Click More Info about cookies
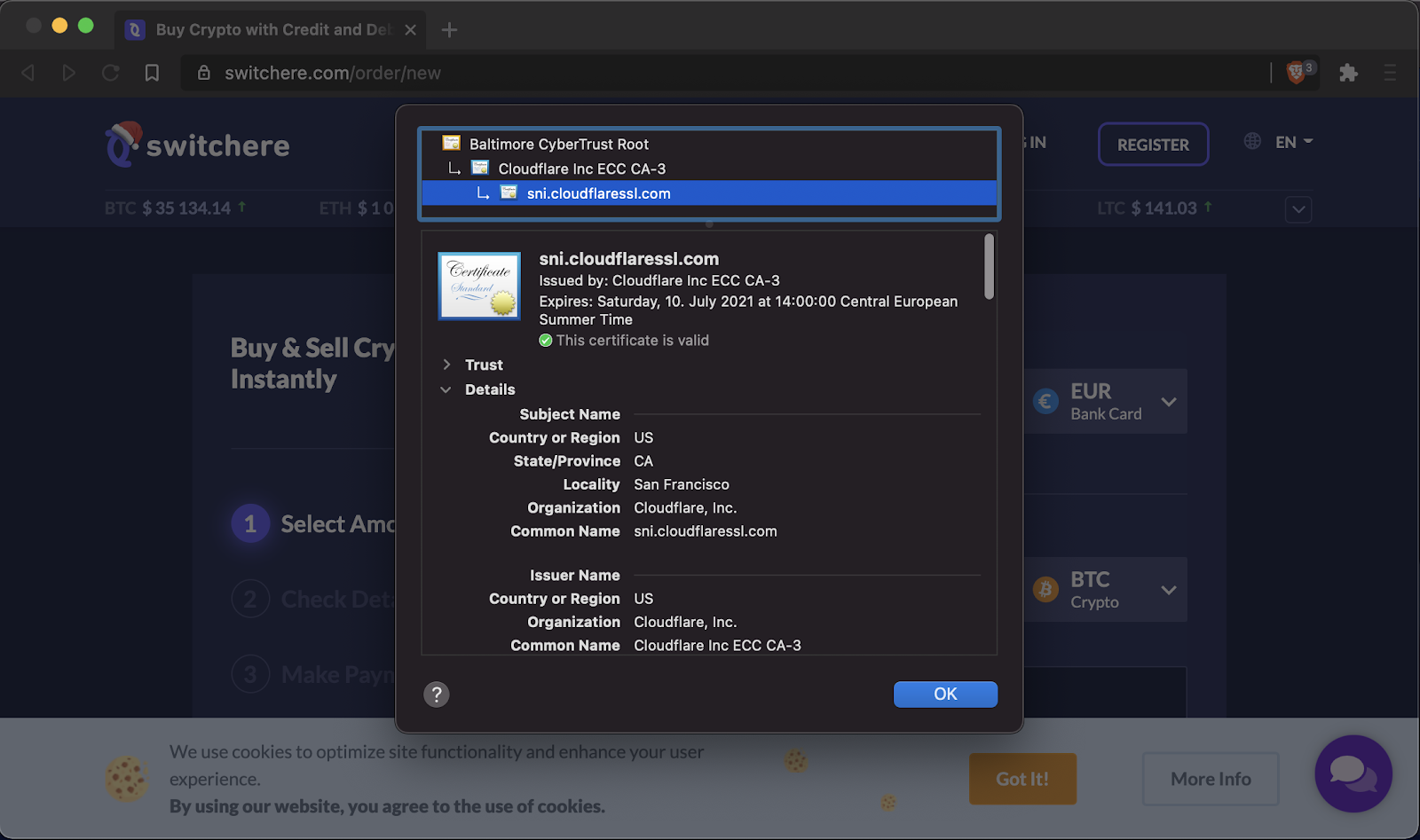1420x840 pixels. click(x=1211, y=779)
